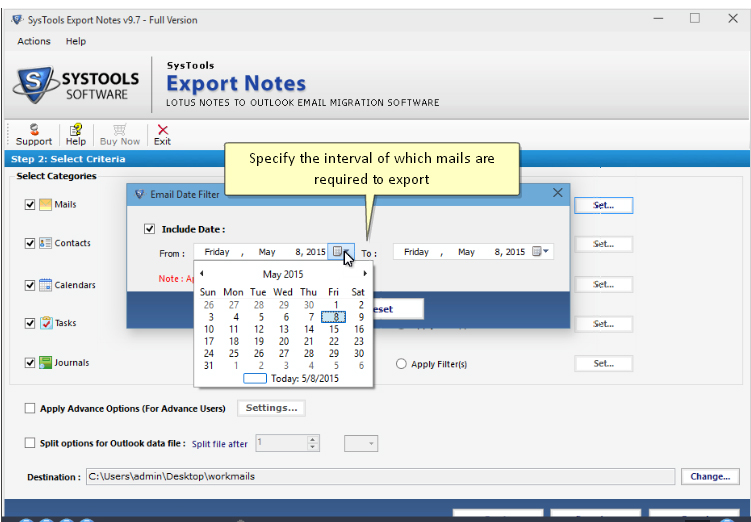Image resolution: width=751 pixels, height=522 pixels.
Task: Open the From date calendar dropdown
Action: point(341,251)
